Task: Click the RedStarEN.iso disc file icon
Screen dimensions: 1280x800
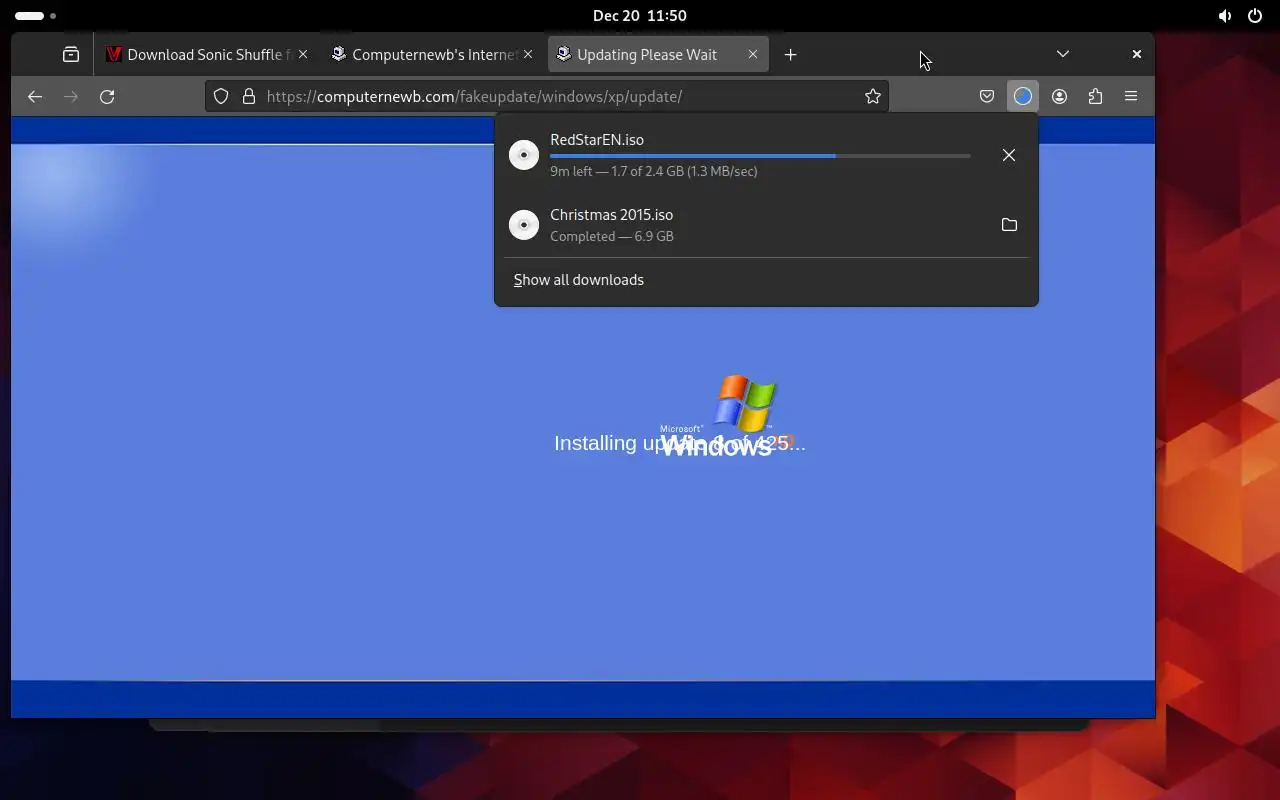Action: pos(524,155)
